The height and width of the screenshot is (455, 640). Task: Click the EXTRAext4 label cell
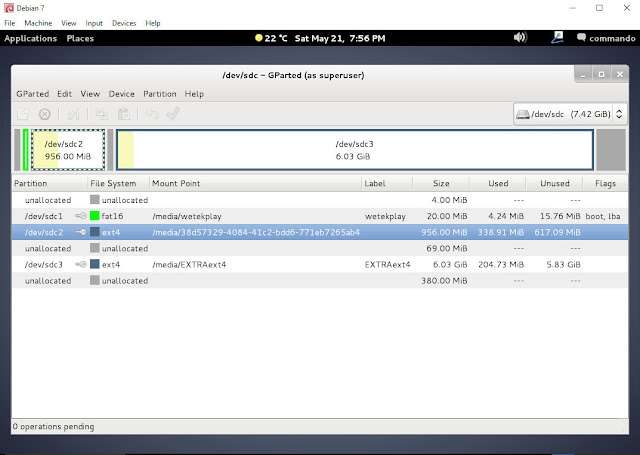[x=387, y=264]
